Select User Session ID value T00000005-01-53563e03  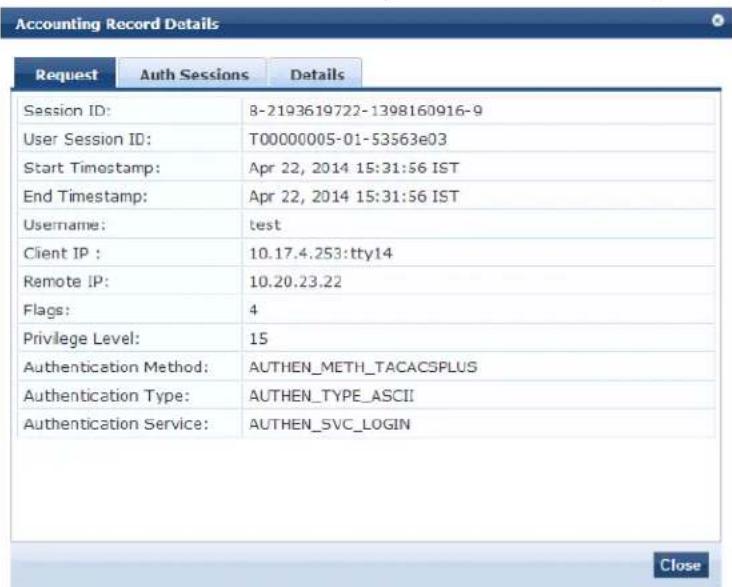click(x=348, y=139)
